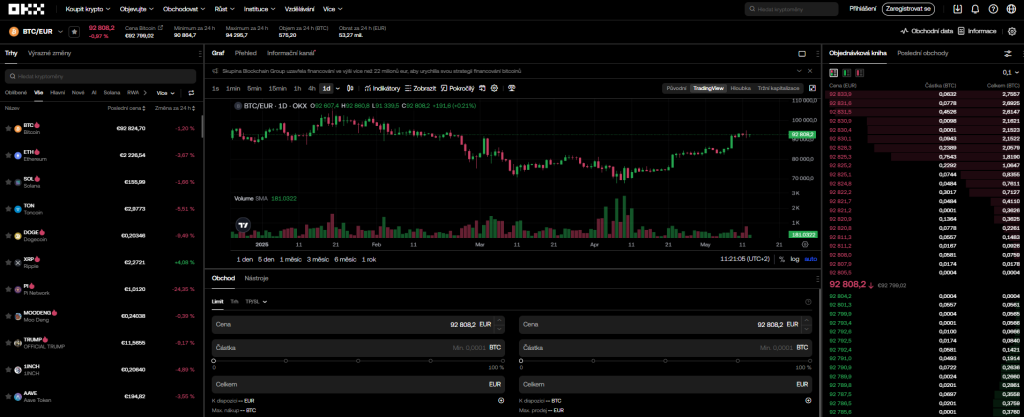Click the TradingView logo on chart
The width and height of the screenshot is (1024, 417).
[242, 225]
